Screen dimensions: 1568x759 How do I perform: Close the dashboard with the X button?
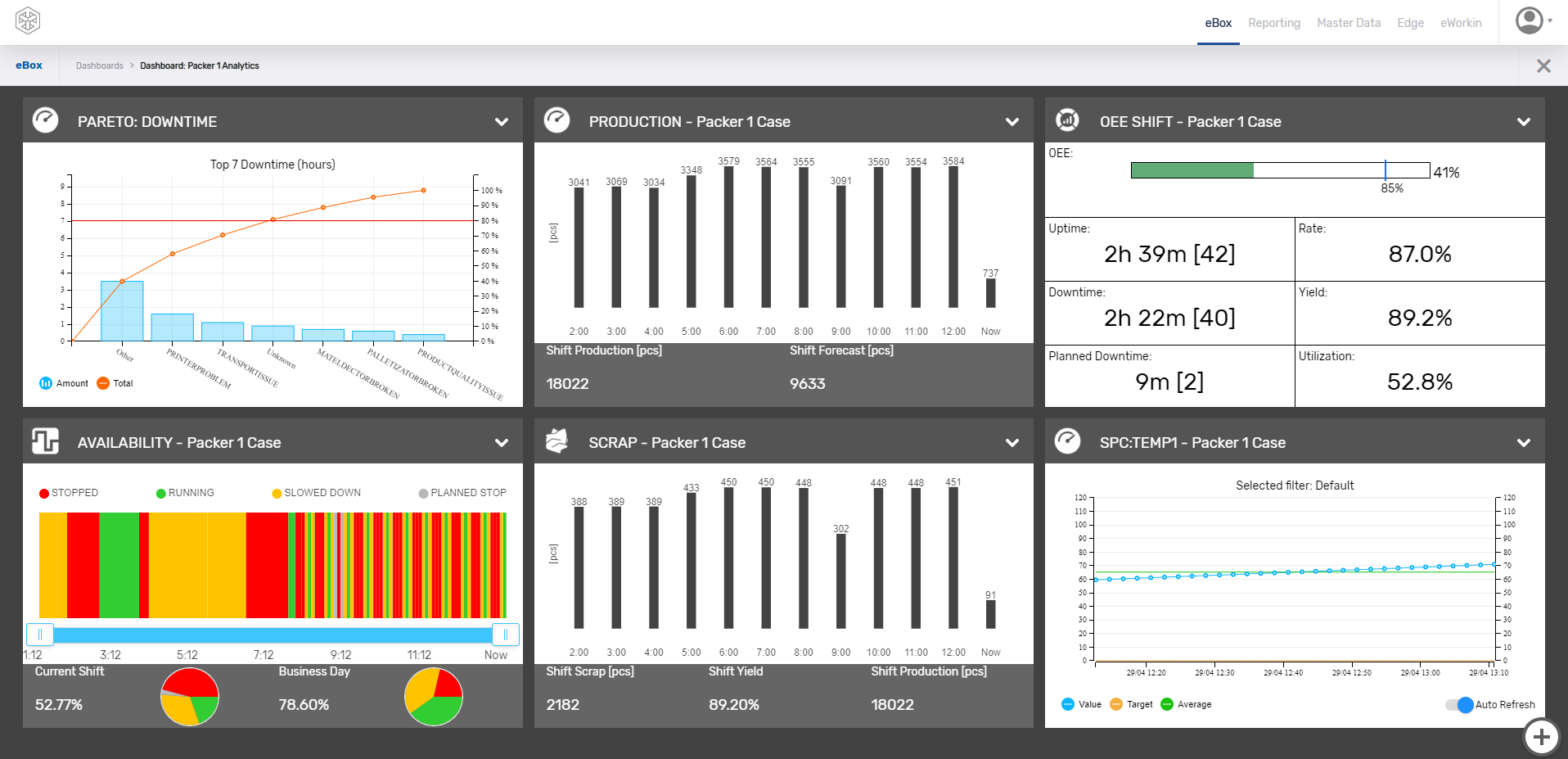(1543, 66)
